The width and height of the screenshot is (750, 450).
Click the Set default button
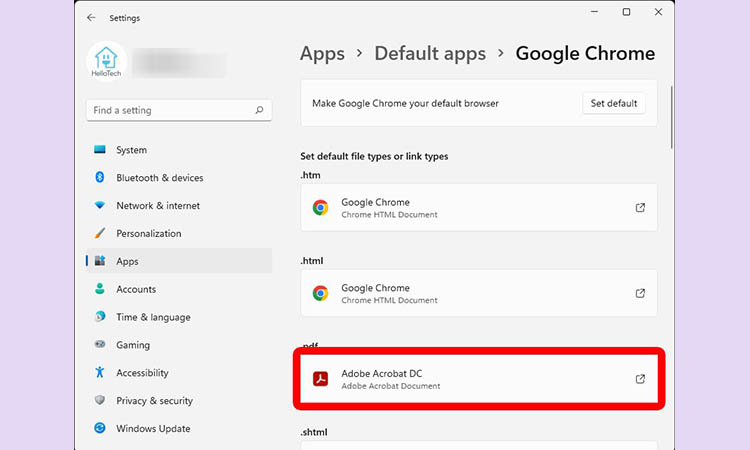tap(614, 103)
